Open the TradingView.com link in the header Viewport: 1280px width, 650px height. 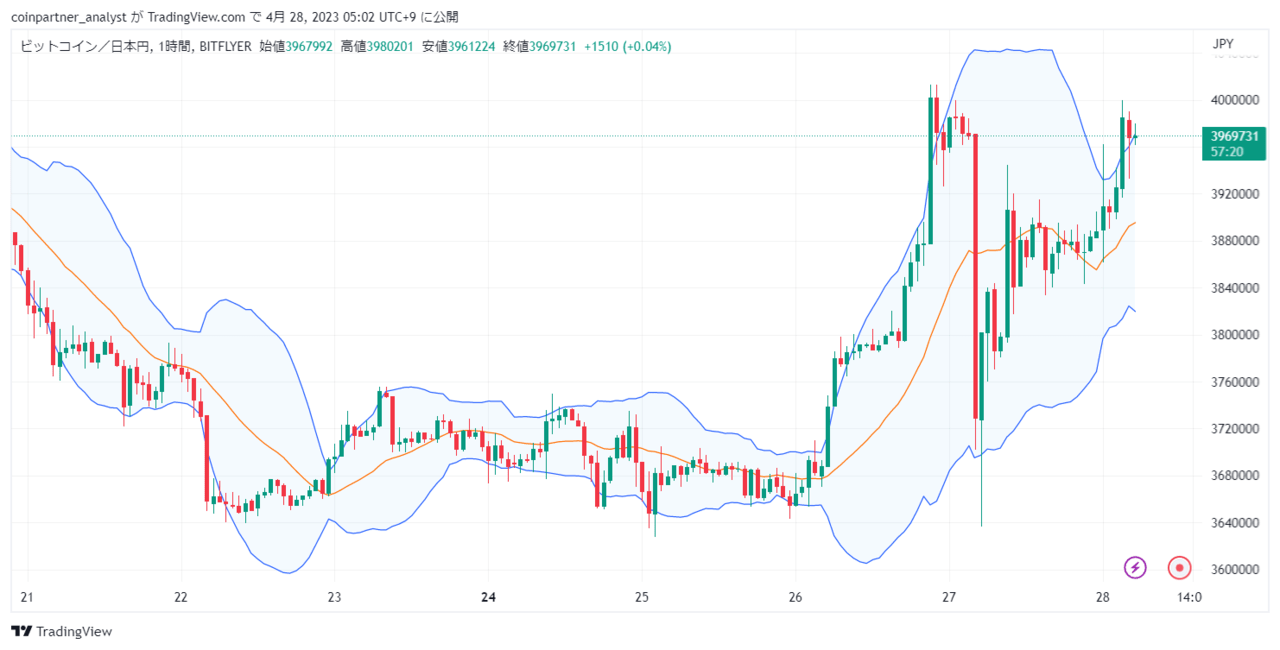pyautogui.click(x=197, y=17)
